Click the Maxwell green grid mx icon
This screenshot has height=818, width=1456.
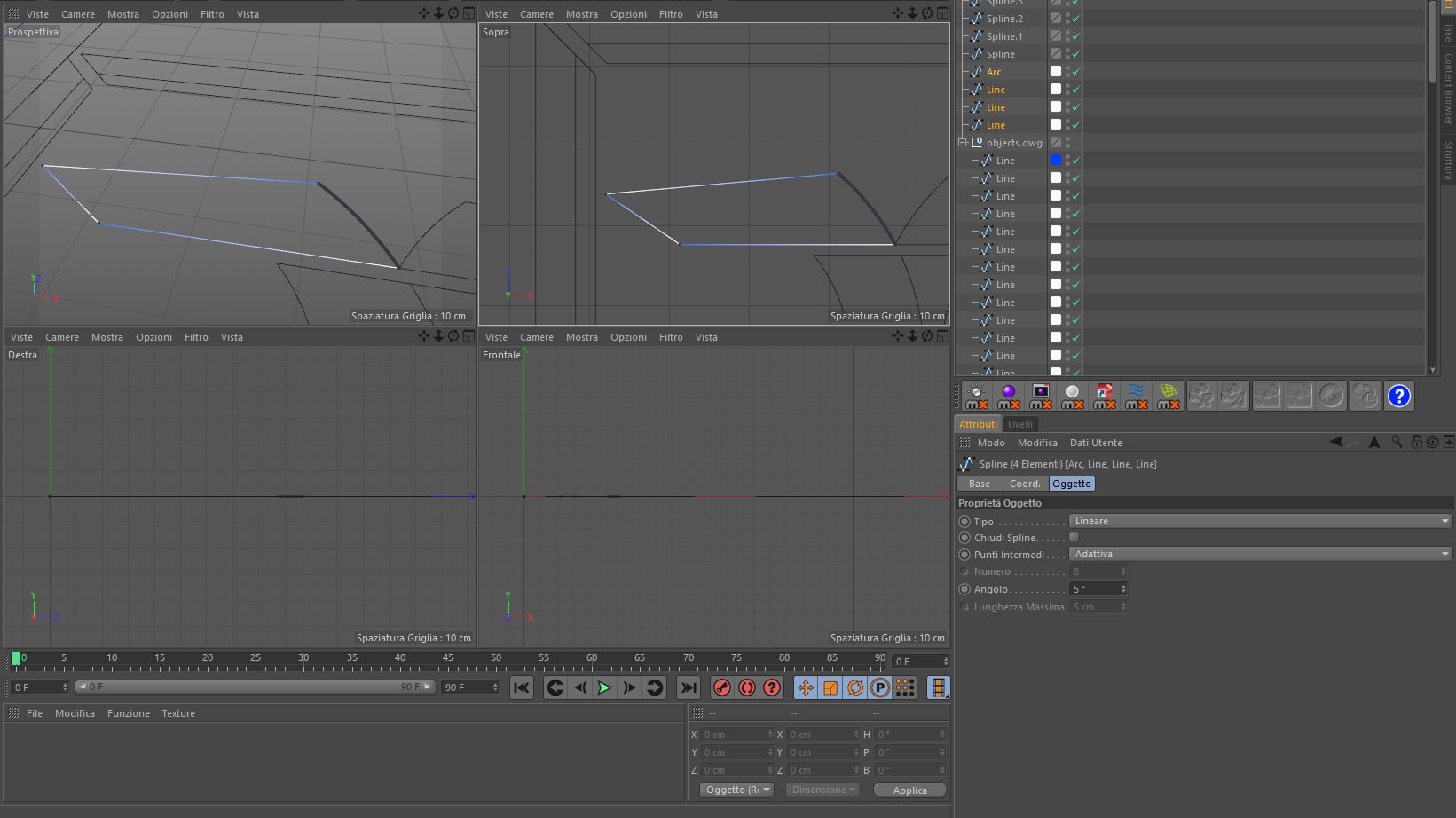pyautogui.click(x=1169, y=396)
